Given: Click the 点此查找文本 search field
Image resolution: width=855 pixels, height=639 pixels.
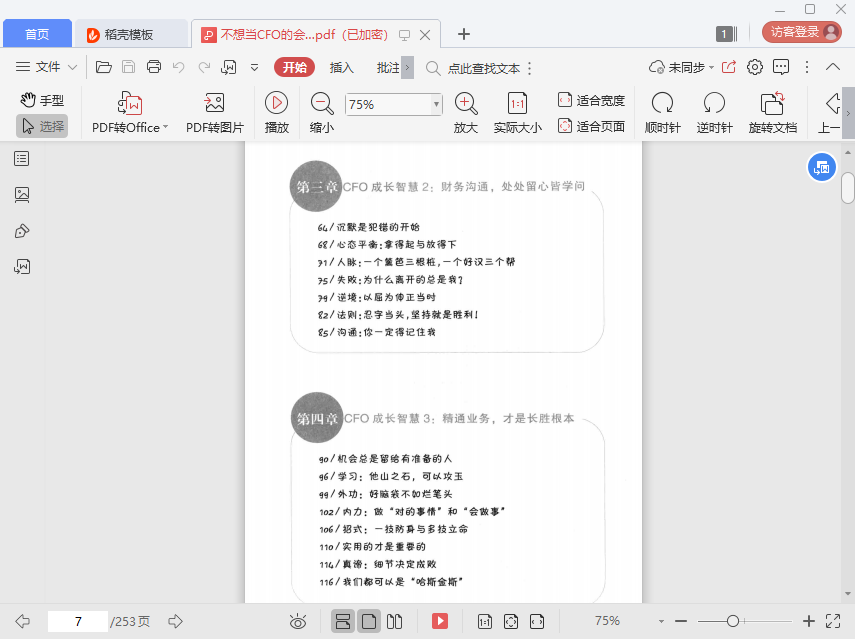Looking at the screenshot, I should point(484,68).
